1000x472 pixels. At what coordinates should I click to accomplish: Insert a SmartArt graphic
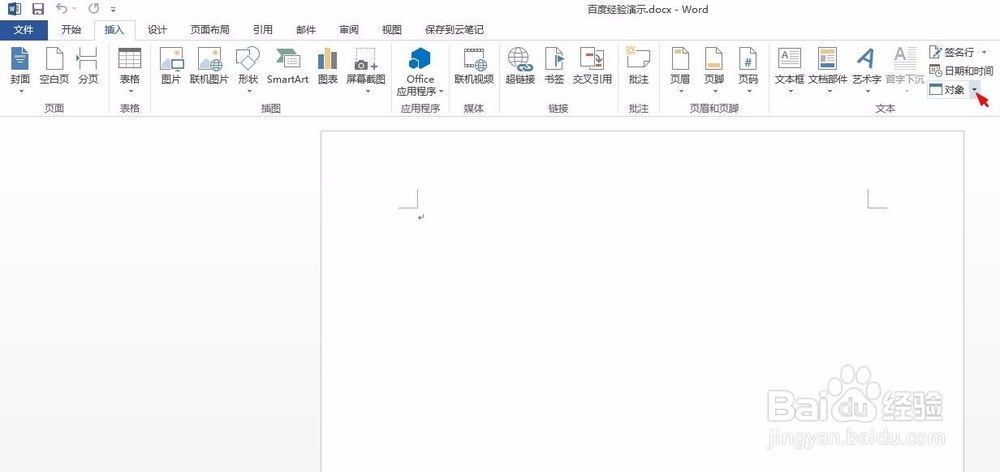[x=288, y=66]
